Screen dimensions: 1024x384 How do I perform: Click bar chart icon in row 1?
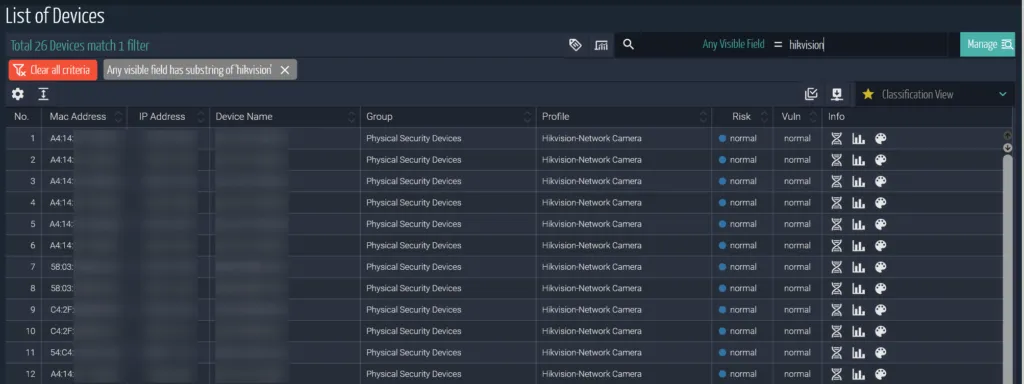(858, 138)
